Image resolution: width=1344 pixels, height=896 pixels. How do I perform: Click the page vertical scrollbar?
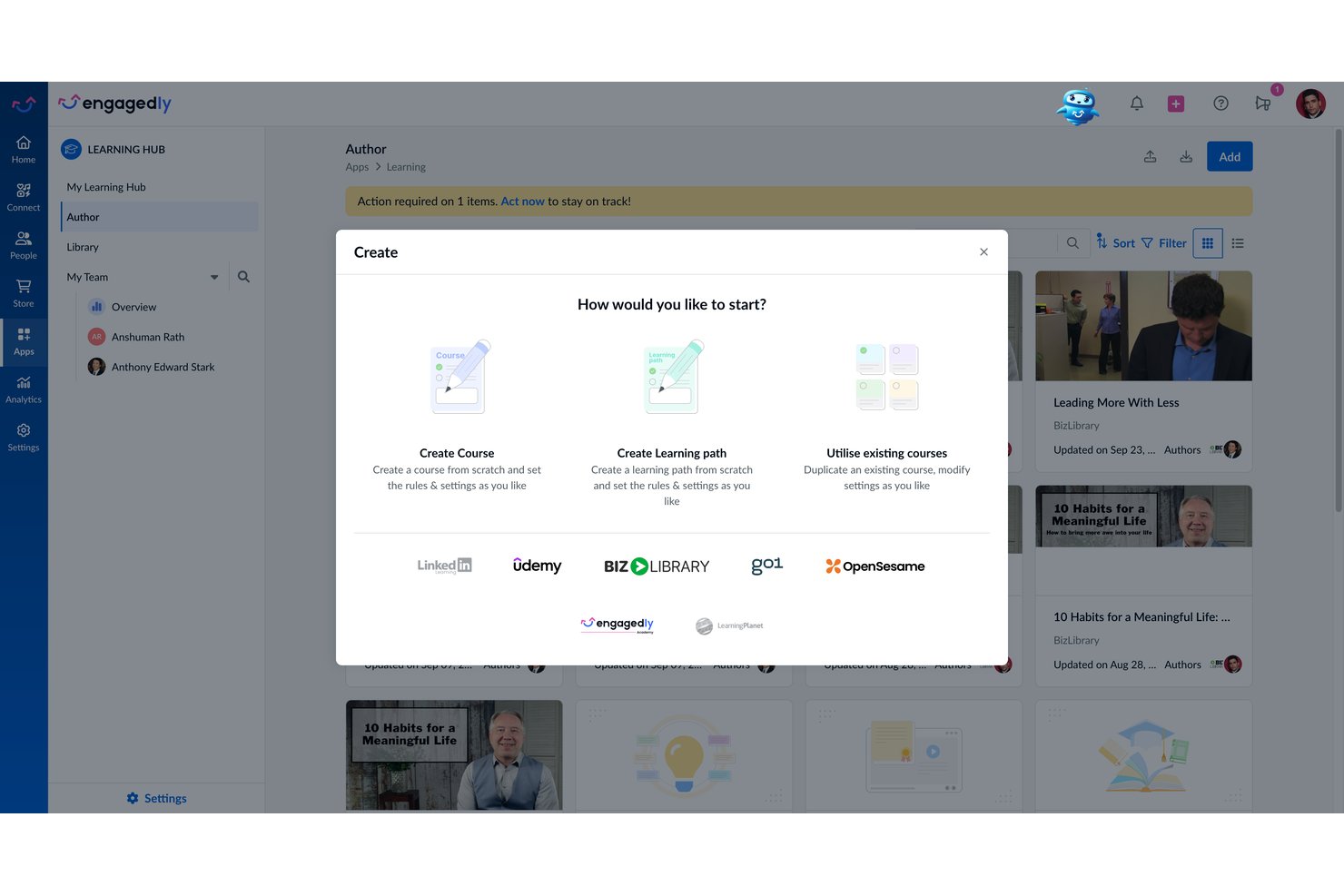pyautogui.click(x=1338, y=322)
